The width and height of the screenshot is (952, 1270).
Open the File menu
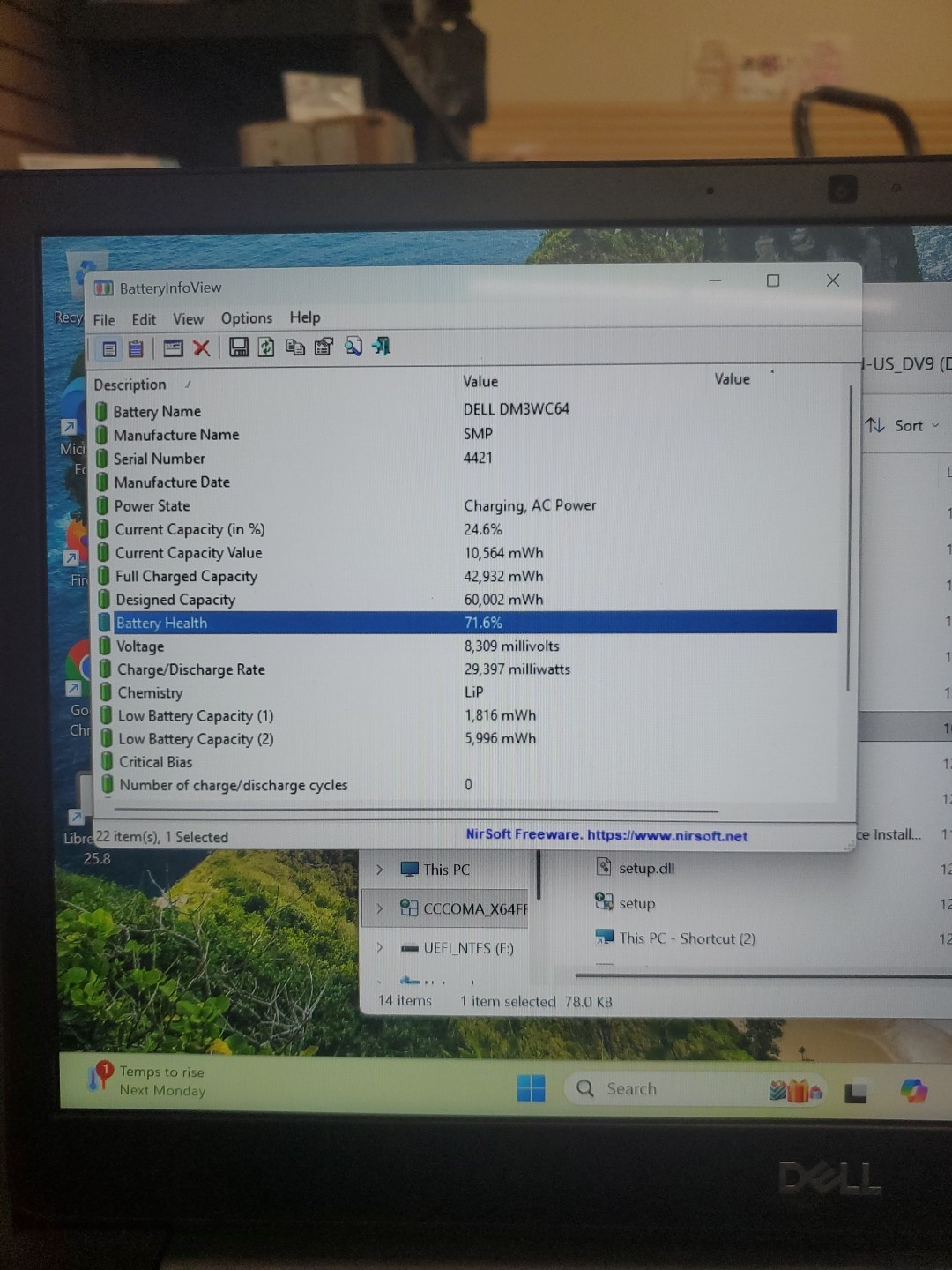point(104,320)
